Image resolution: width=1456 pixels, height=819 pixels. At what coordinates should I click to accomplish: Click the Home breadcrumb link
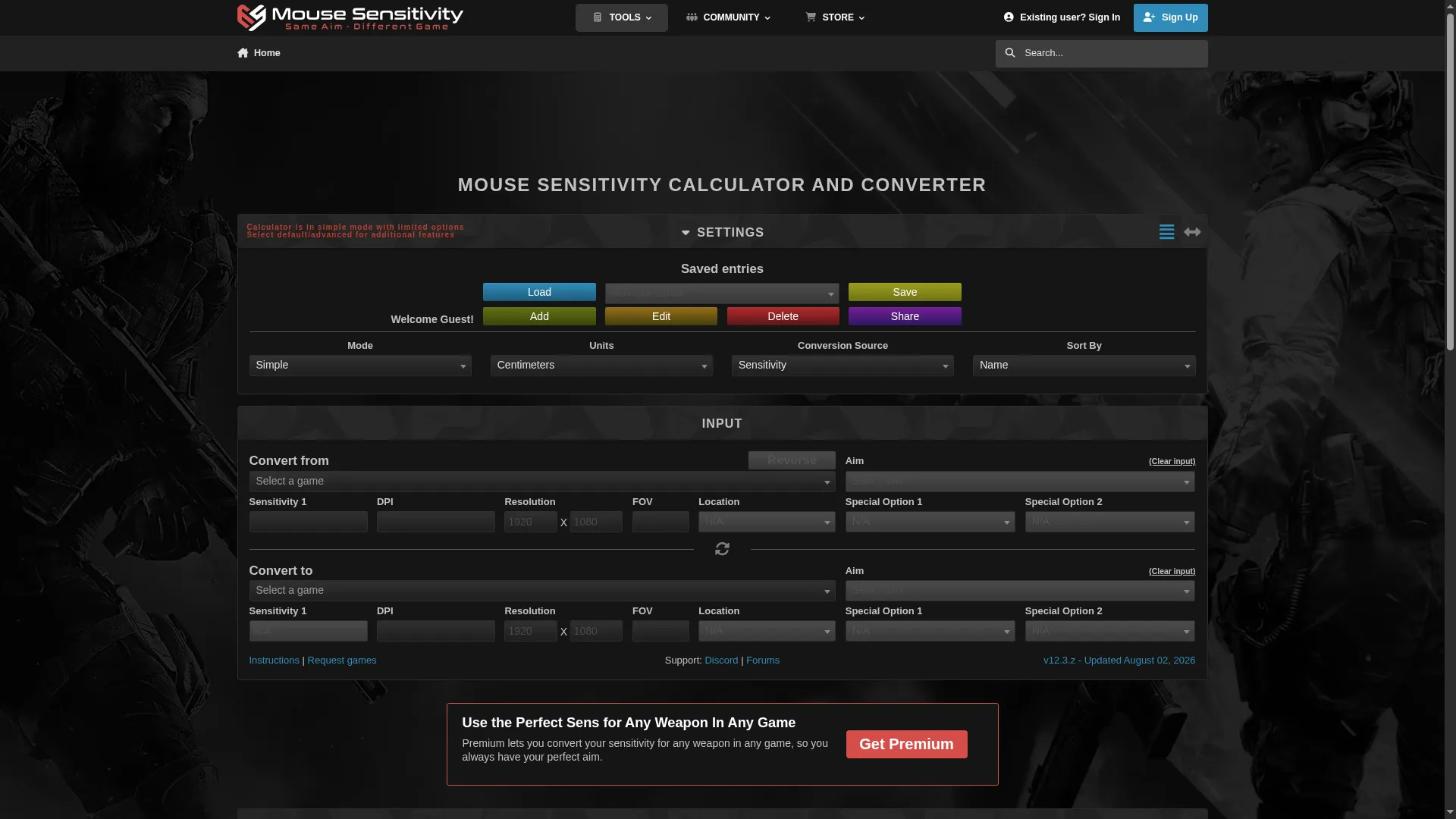pyautogui.click(x=259, y=53)
